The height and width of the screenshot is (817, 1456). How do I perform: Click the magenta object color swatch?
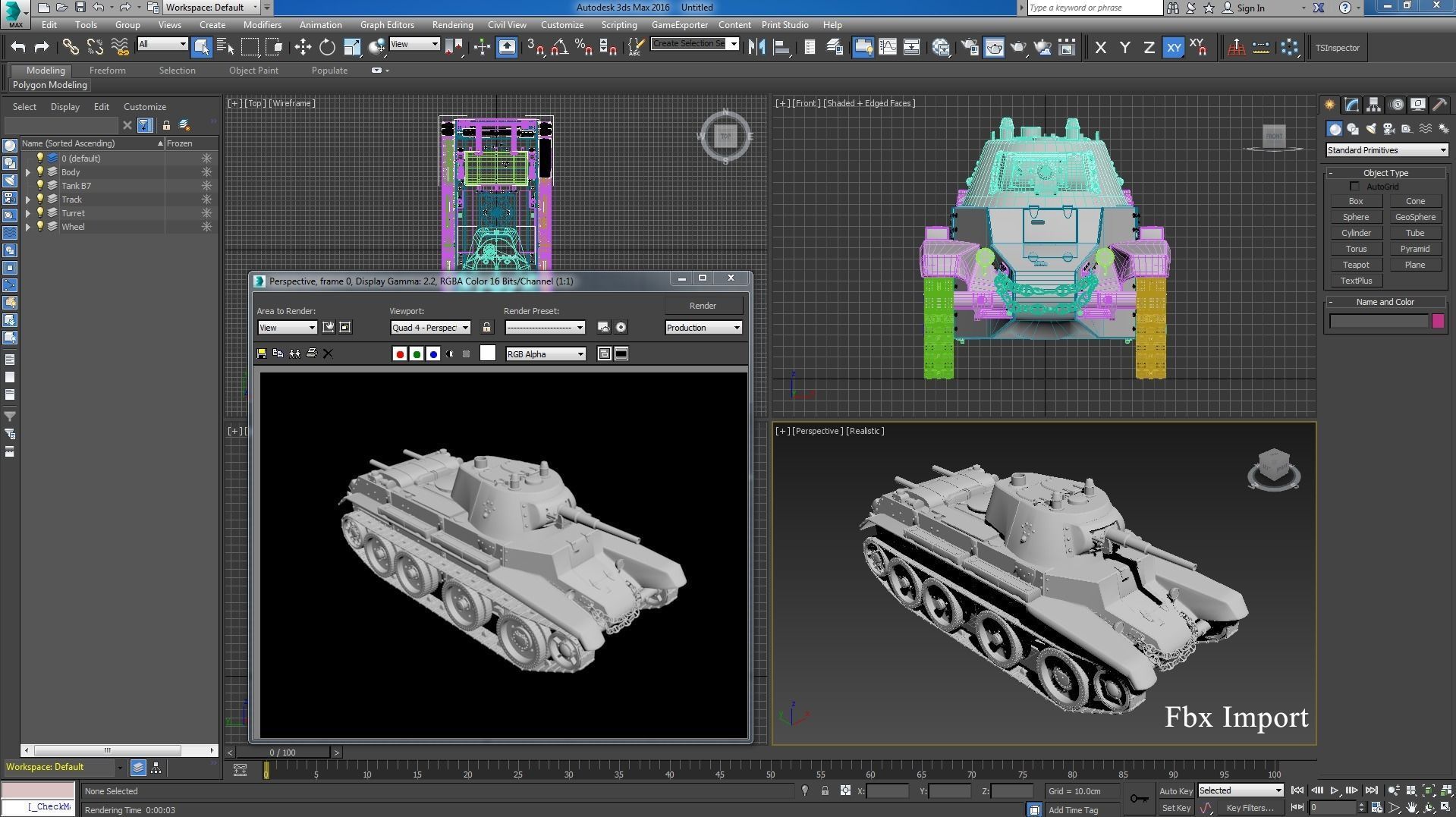point(1438,321)
